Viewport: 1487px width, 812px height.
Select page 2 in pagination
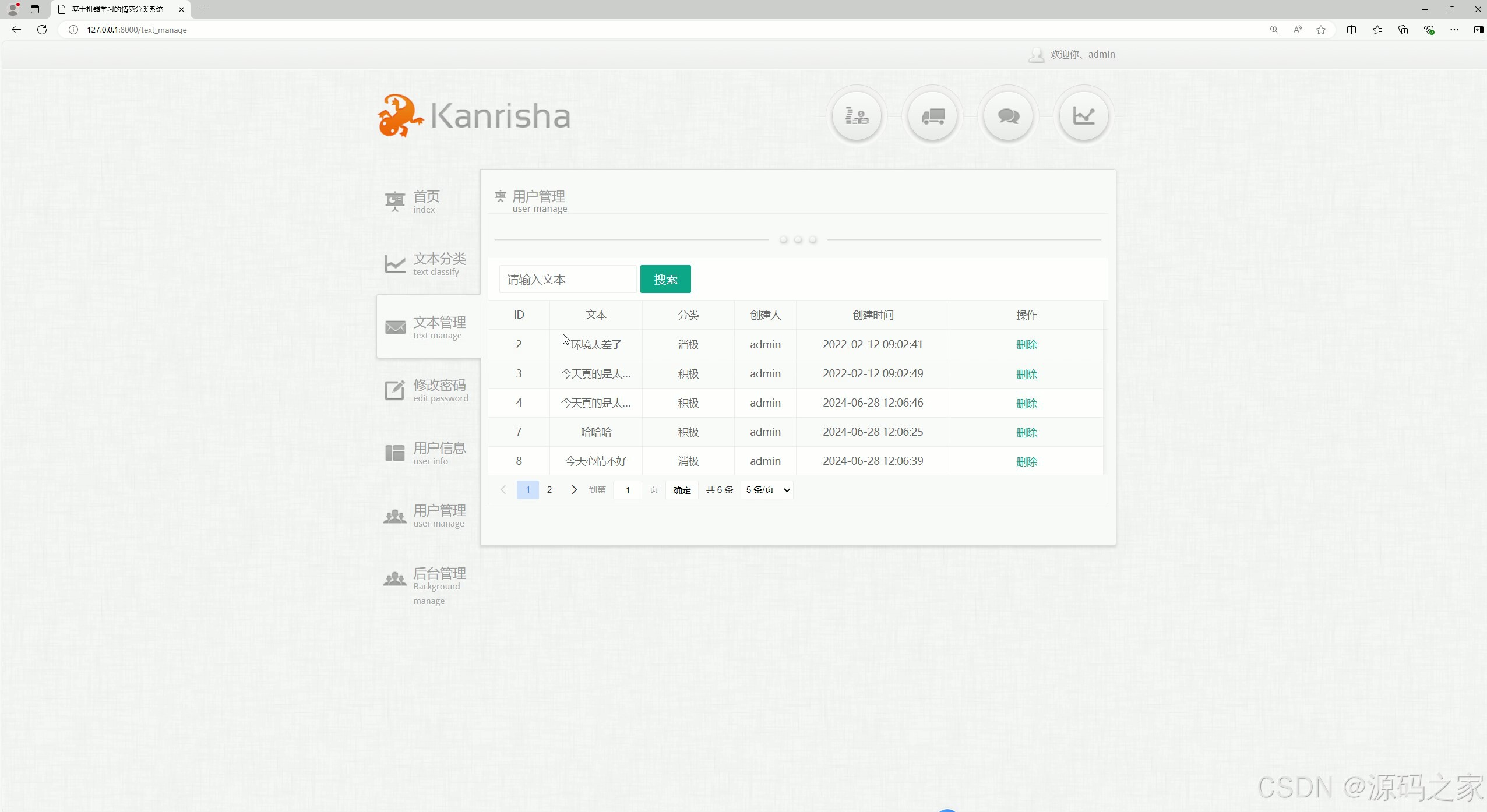[x=549, y=490]
